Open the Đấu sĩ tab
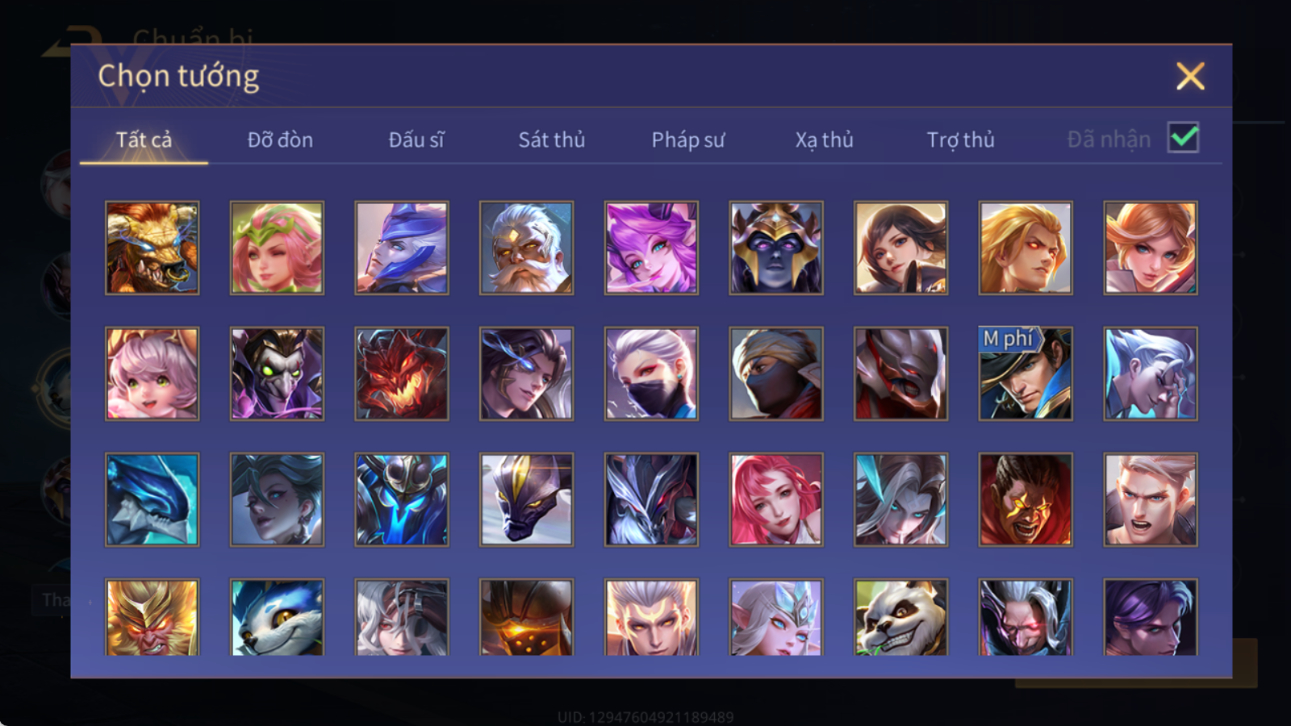This screenshot has width=1291, height=726. (x=416, y=140)
